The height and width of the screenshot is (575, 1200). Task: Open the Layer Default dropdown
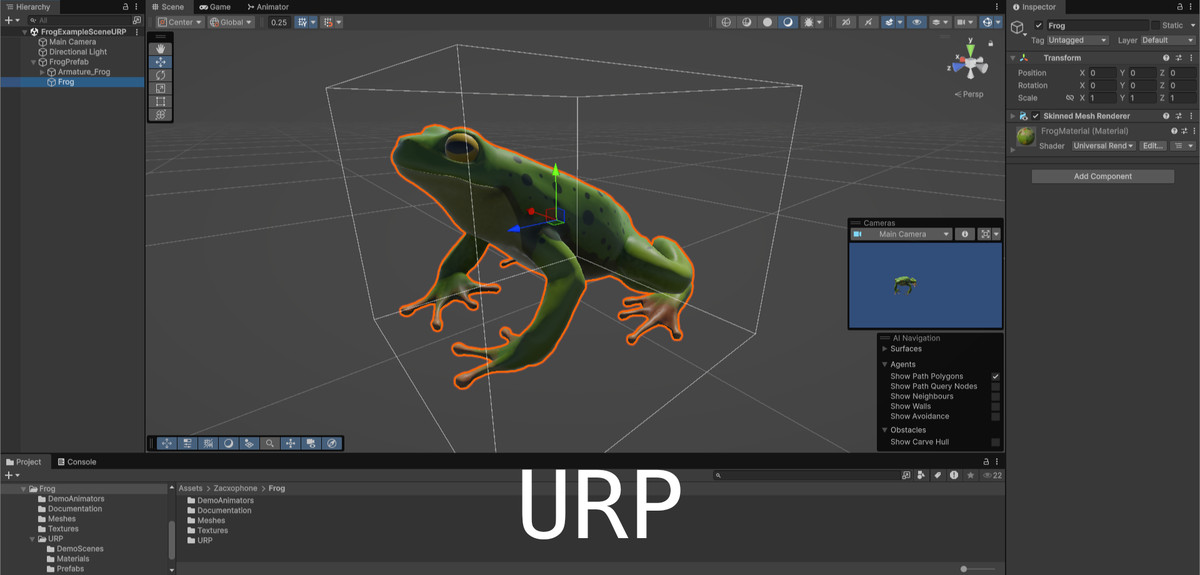tap(1167, 40)
